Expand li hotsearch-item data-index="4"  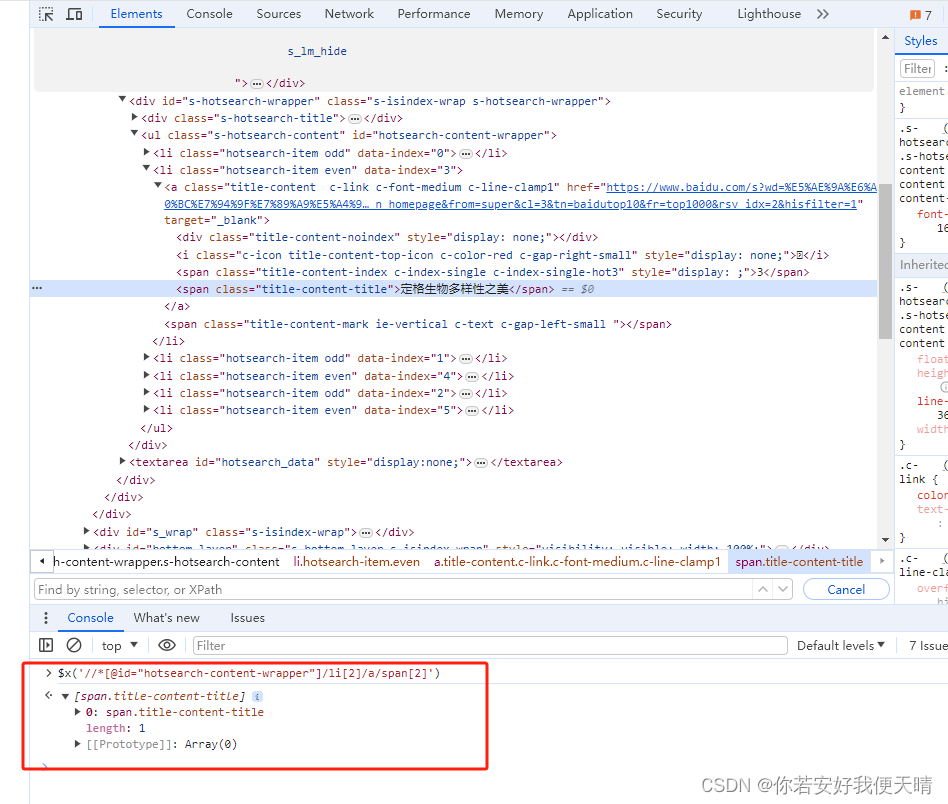coord(146,375)
